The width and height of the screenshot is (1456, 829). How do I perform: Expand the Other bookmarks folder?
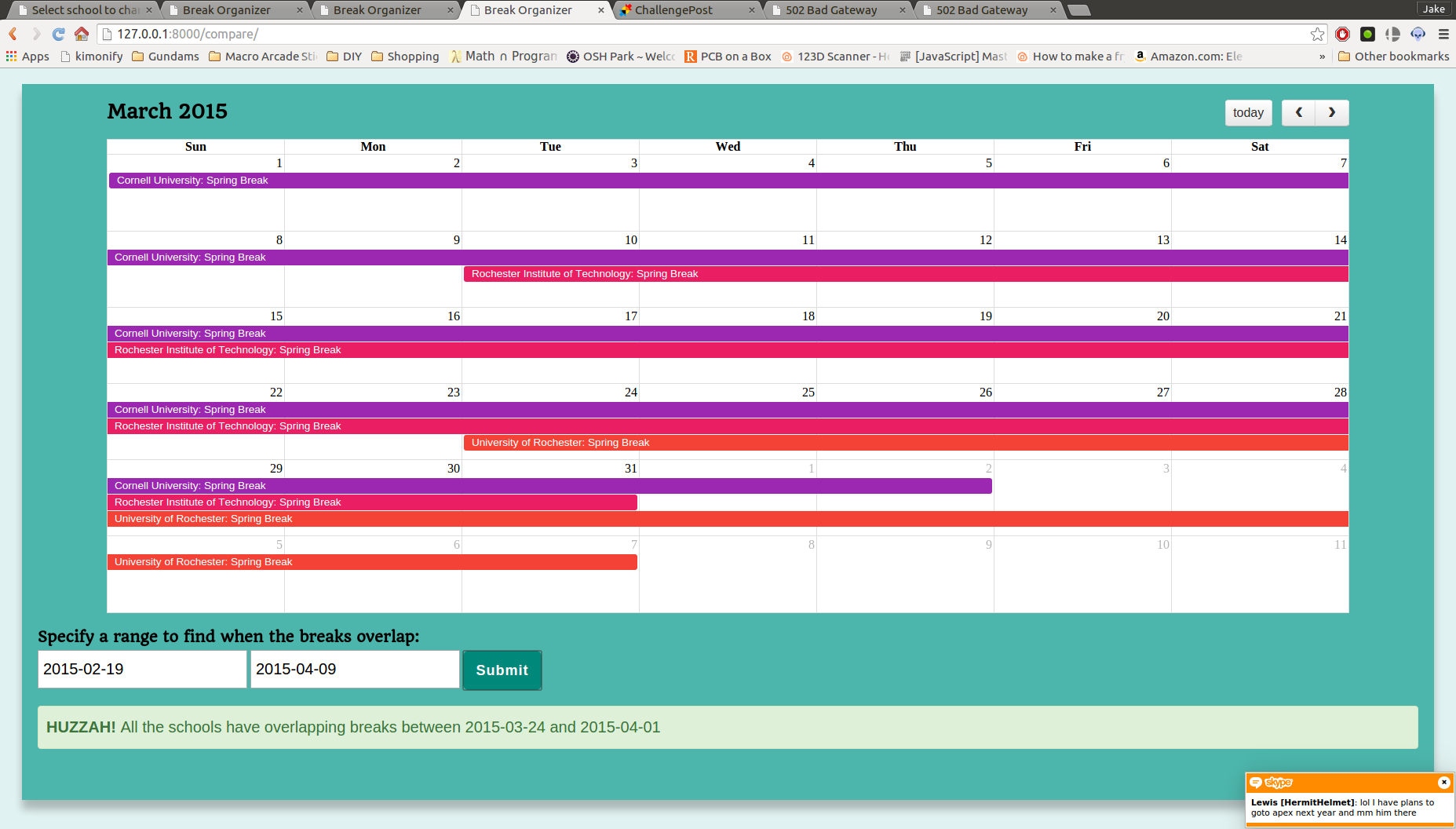1393,57
